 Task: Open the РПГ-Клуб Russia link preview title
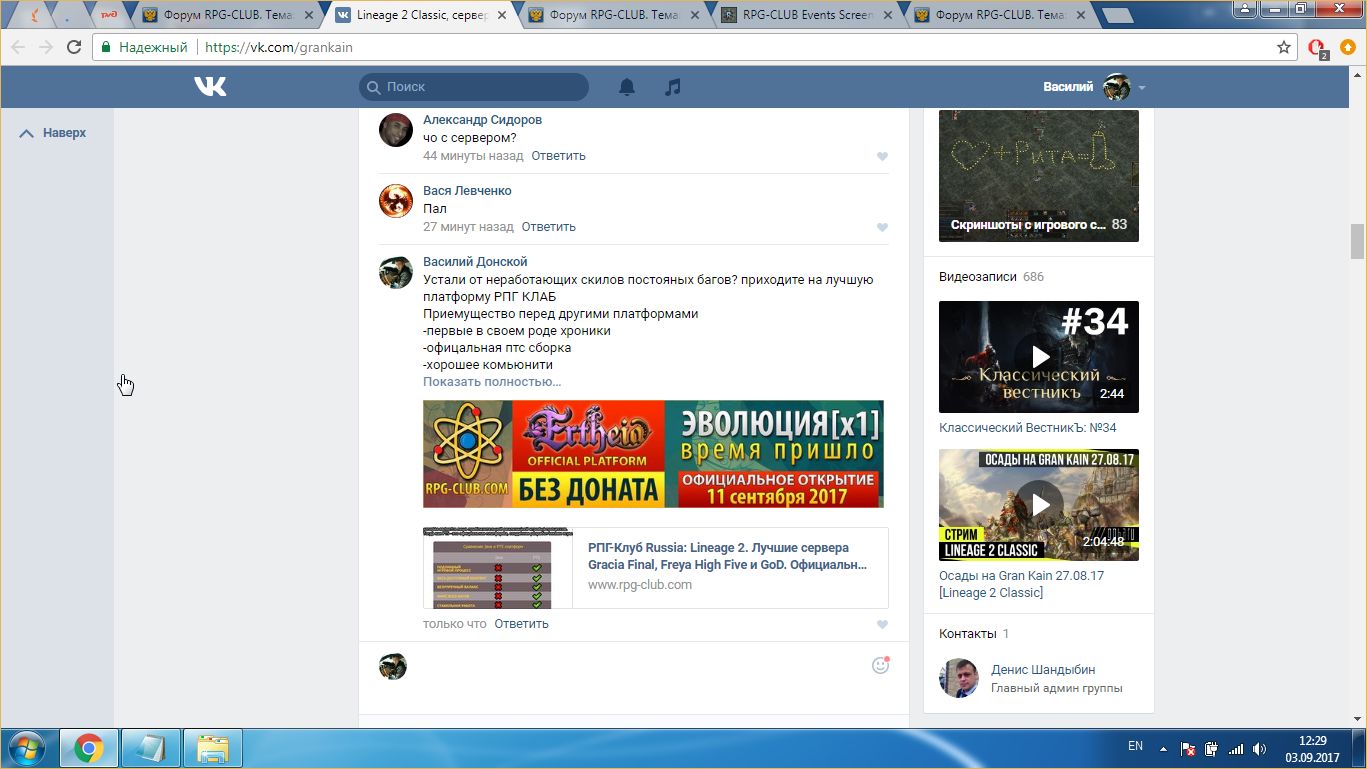click(727, 556)
